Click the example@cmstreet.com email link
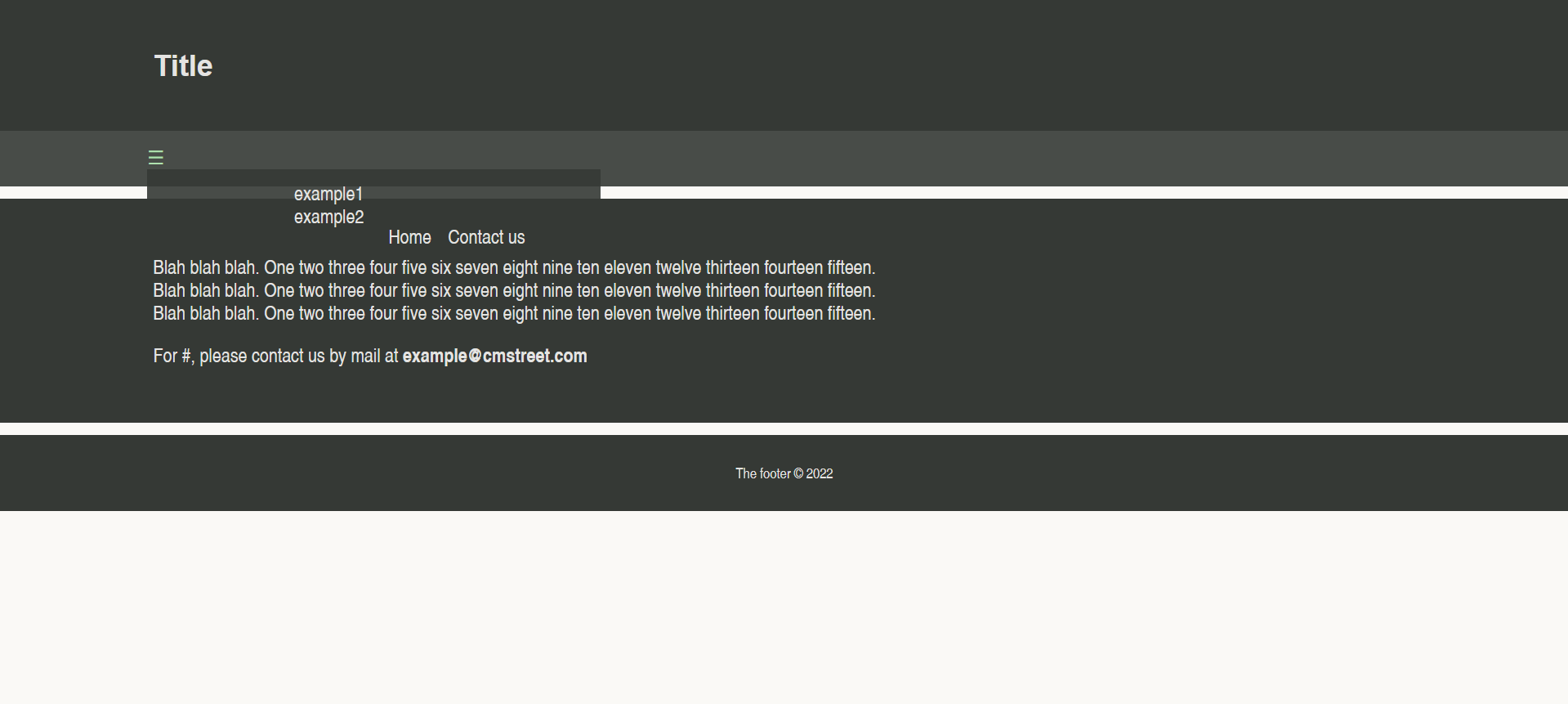1568x704 pixels. [x=494, y=356]
